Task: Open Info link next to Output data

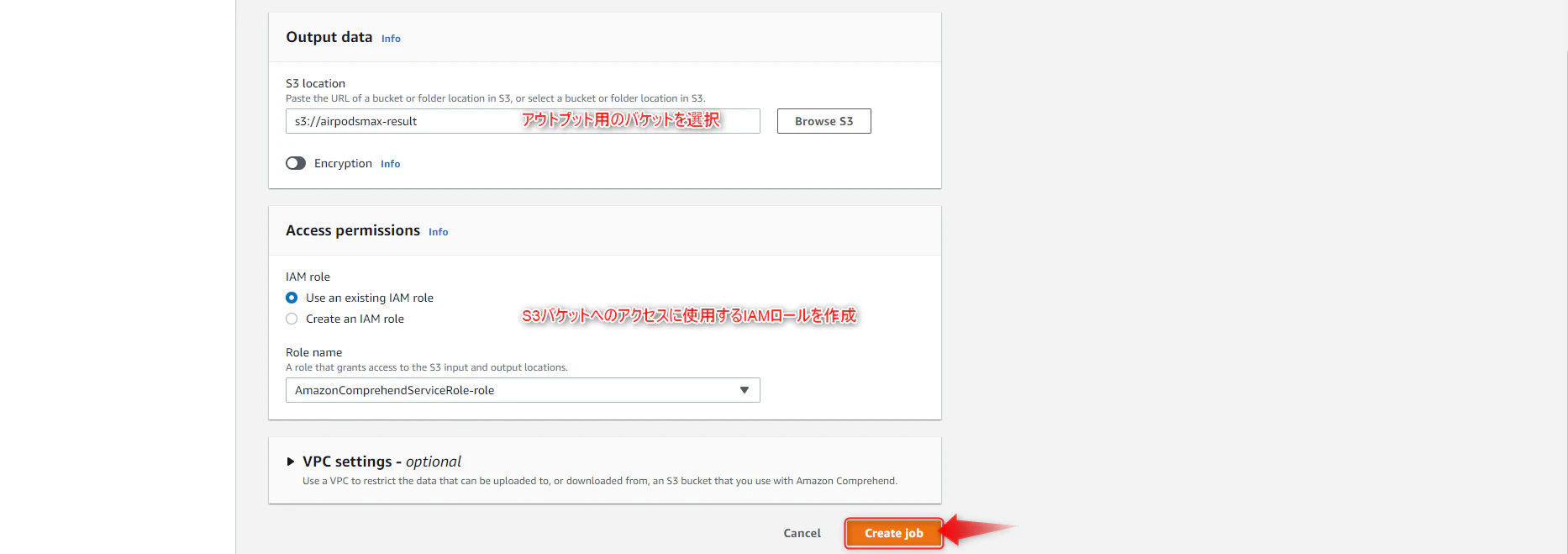Action: pyautogui.click(x=391, y=39)
